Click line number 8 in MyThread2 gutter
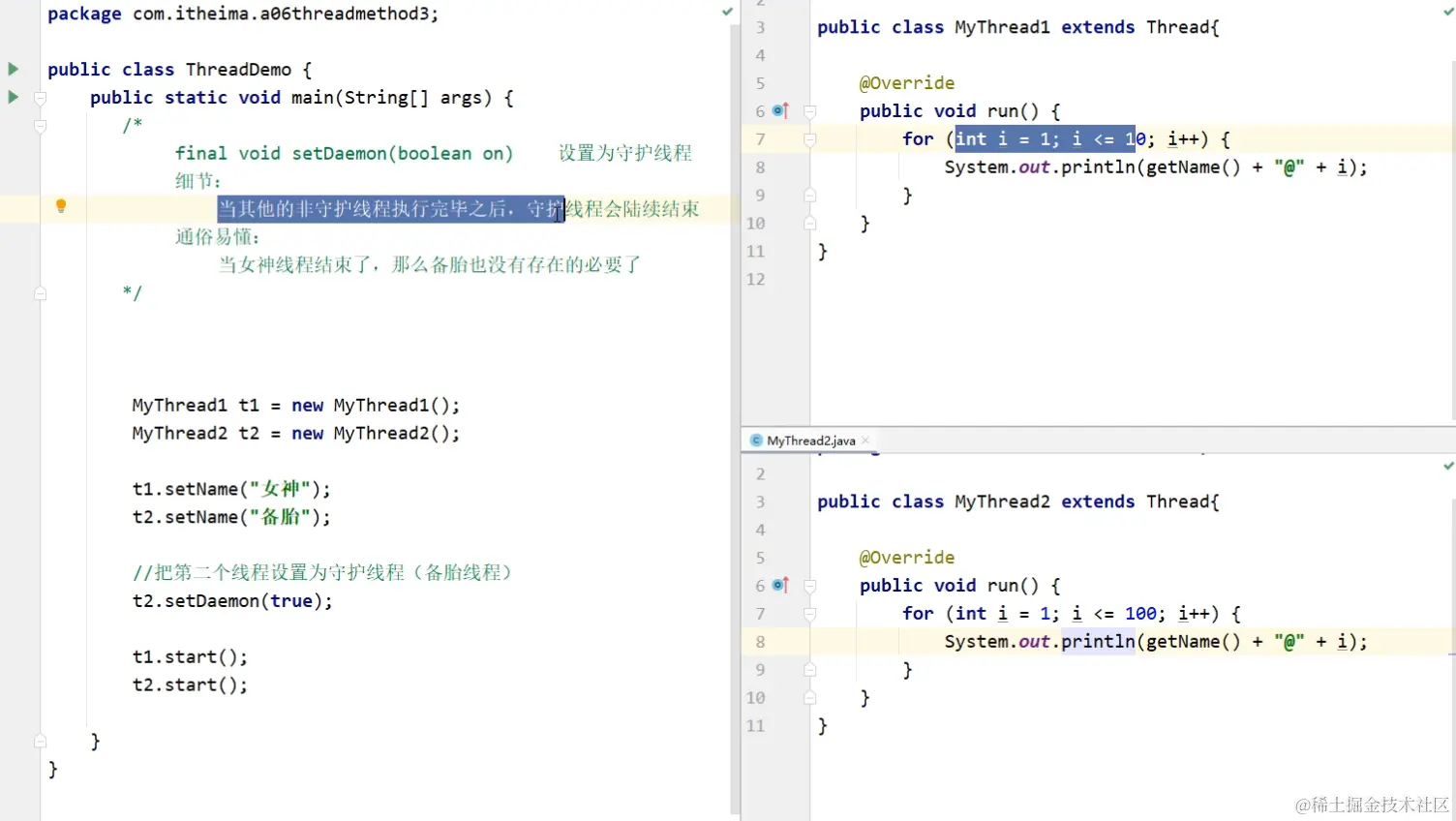The width and height of the screenshot is (1456, 821). coord(760,642)
